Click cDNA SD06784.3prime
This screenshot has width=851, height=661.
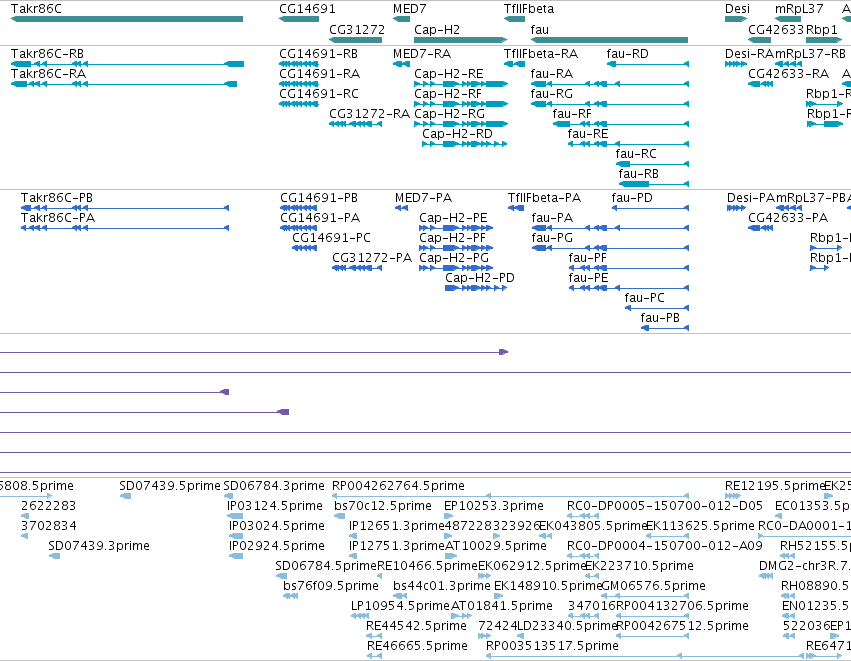click(274, 486)
